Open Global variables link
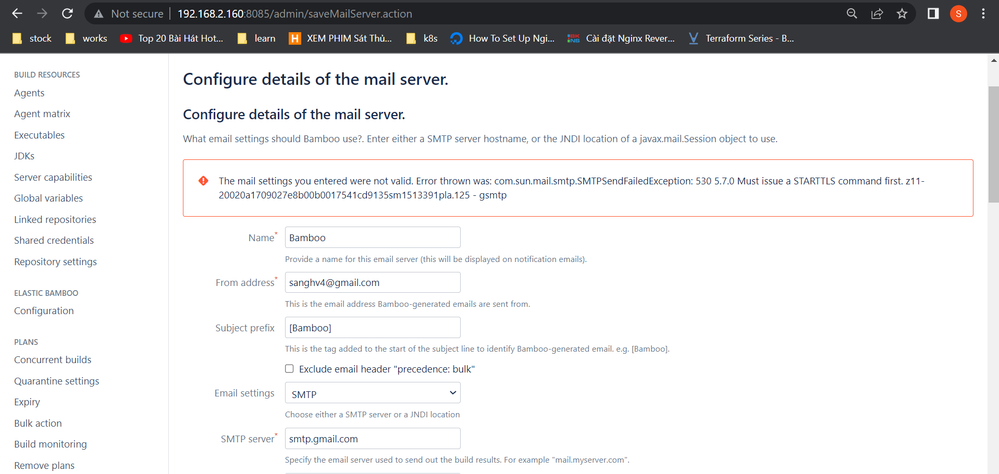 point(48,198)
